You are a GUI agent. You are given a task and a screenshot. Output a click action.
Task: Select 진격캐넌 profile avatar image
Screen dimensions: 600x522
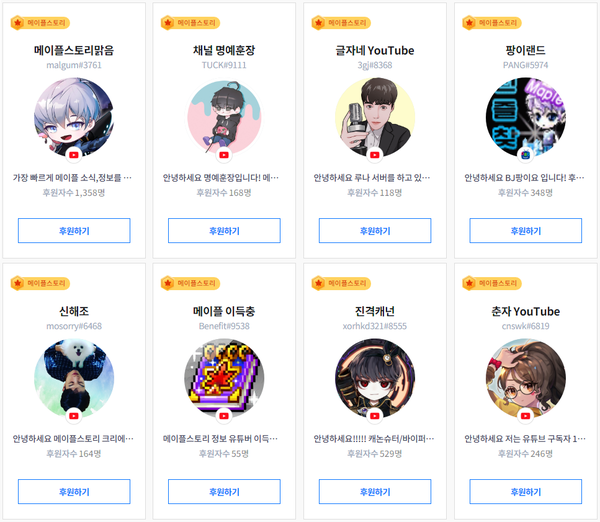coord(375,378)
